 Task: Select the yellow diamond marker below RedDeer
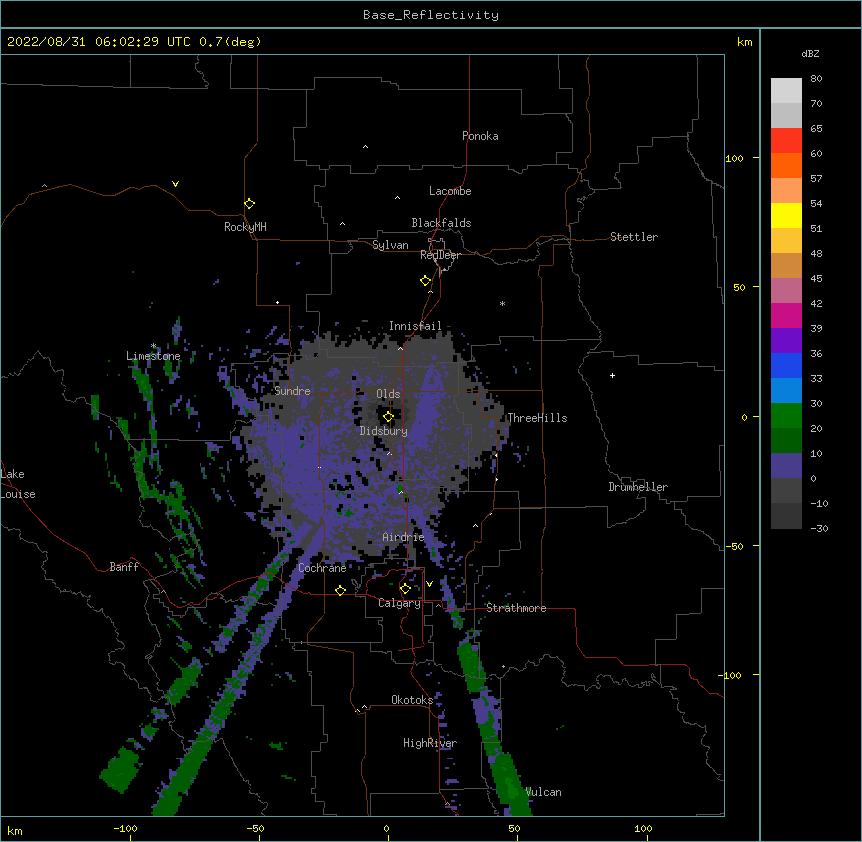point(425,281)
